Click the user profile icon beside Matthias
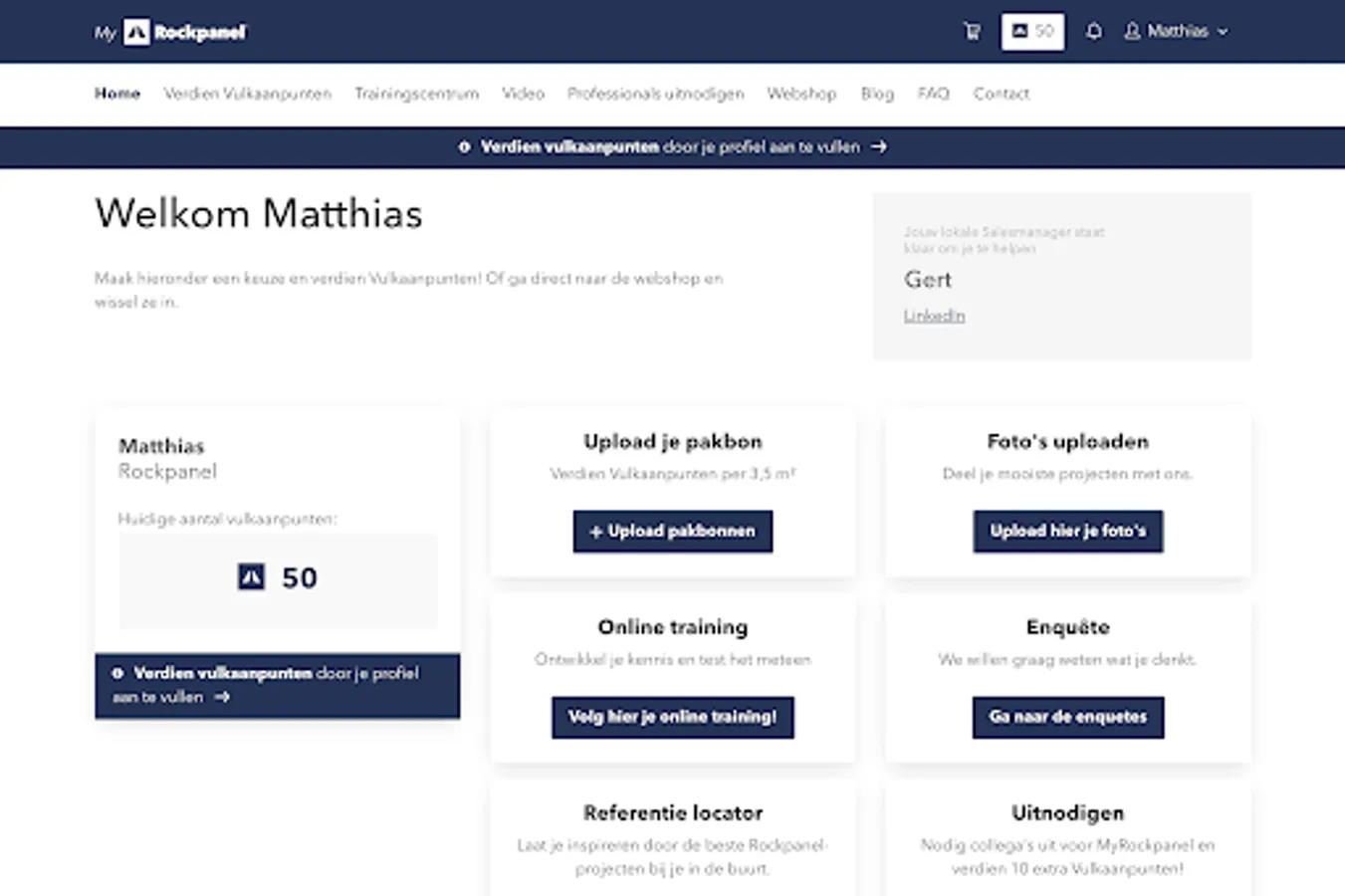This screenshot has width=1345, height=896. pos(1132,32)
